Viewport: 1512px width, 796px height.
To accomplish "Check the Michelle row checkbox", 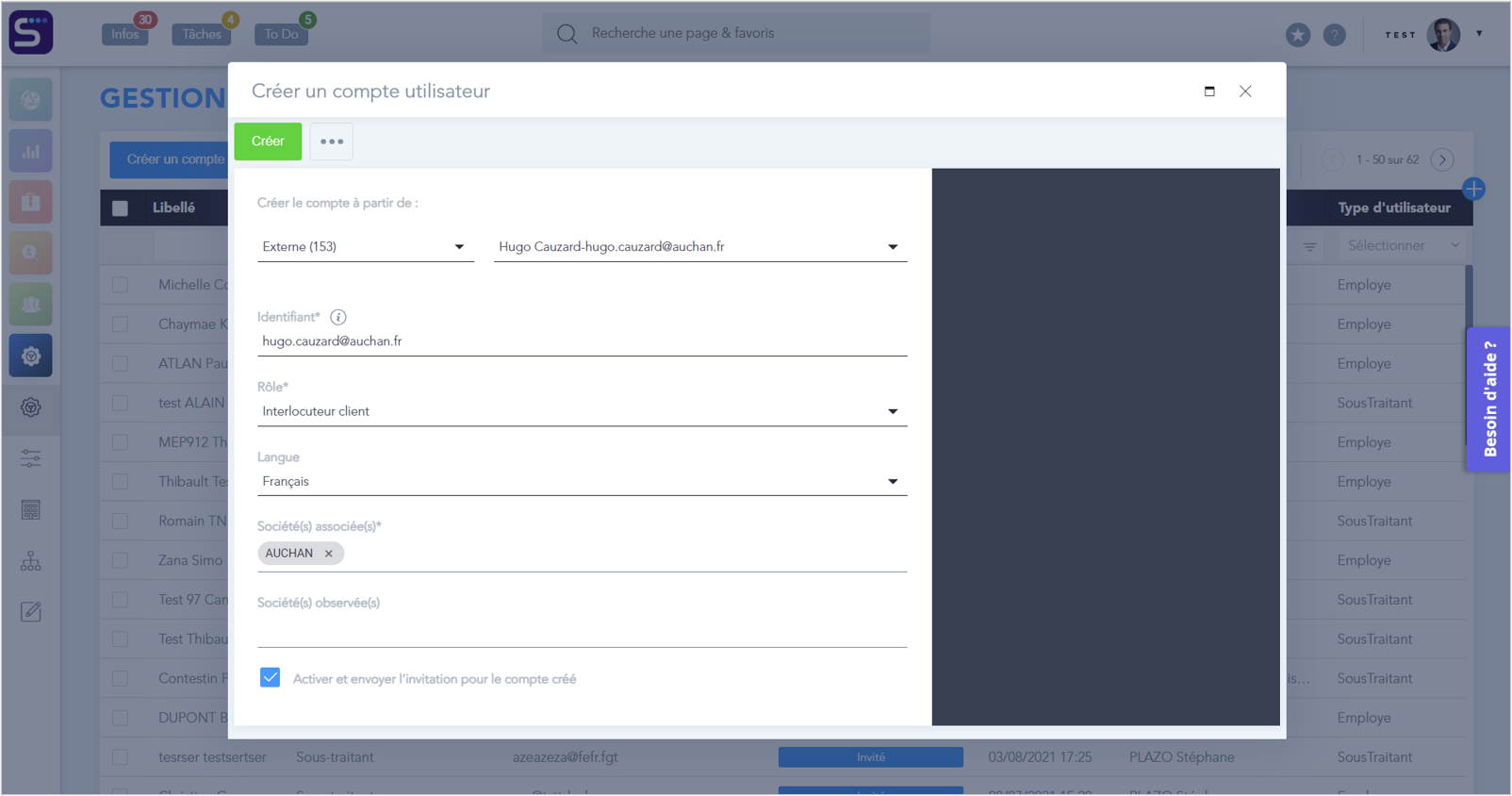I will pos(120,285).
